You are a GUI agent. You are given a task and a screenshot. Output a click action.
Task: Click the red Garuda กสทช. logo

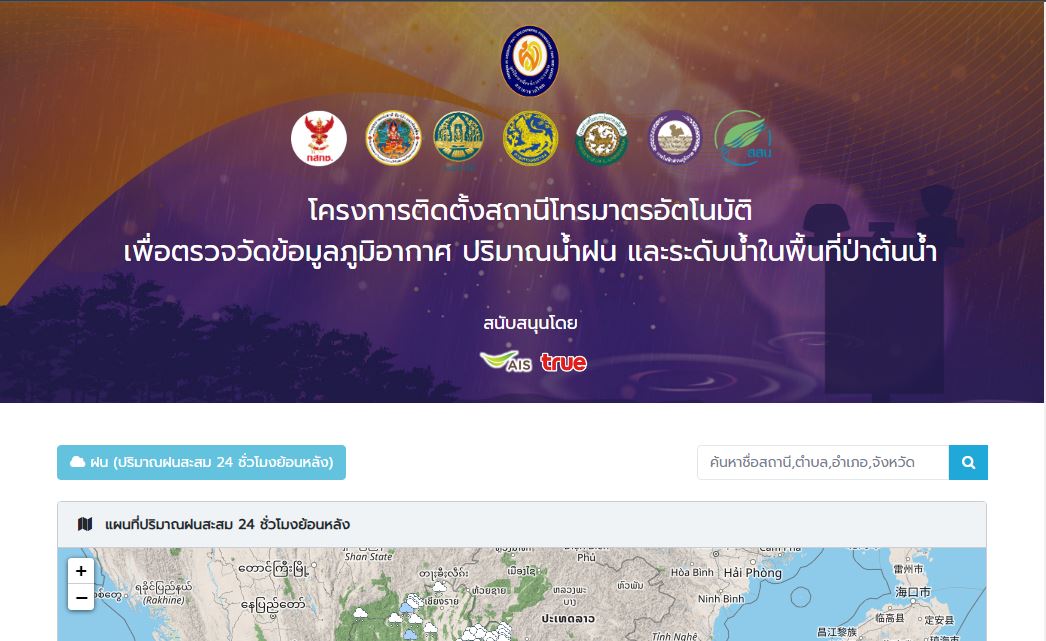[x=319, y=138]
